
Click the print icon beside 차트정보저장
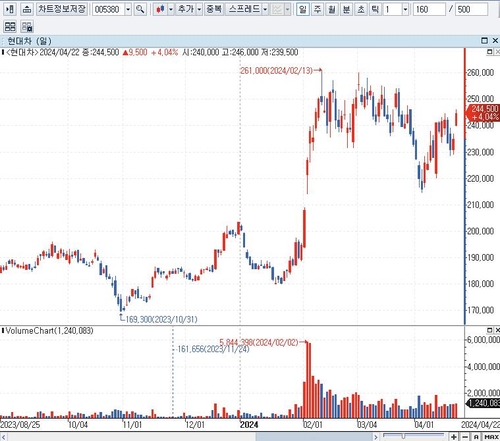coord(27,9)
